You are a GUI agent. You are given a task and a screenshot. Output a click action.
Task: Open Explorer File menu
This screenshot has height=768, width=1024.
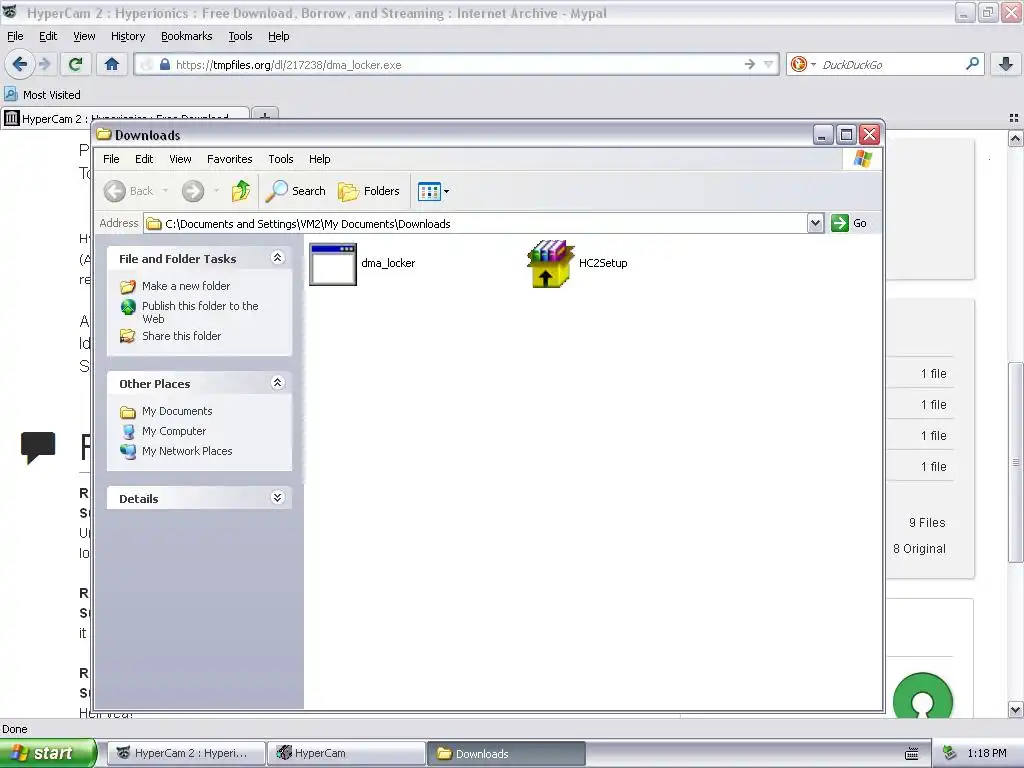(111, 159)
